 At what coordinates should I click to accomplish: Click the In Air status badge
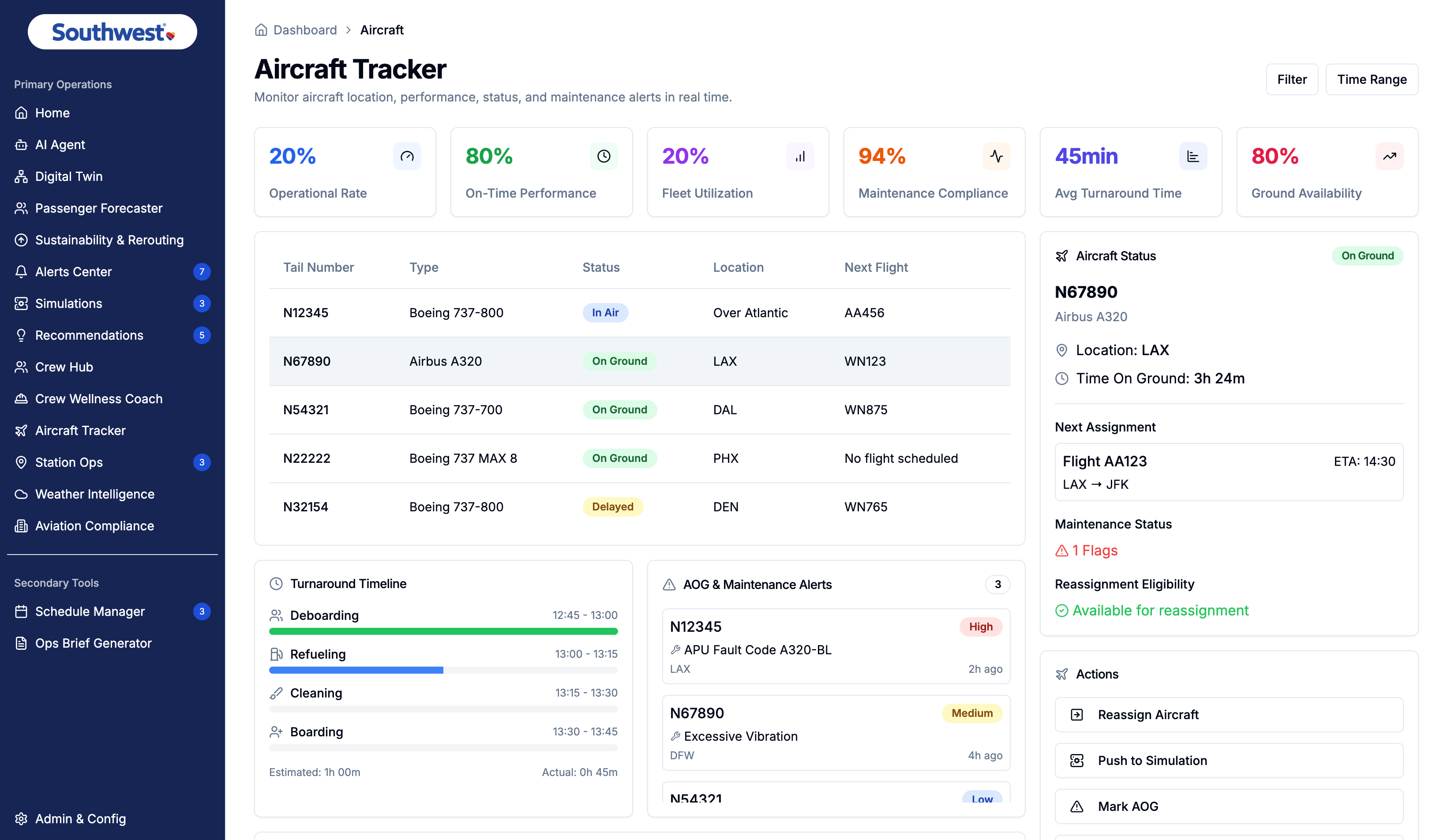[x=605, y=313]
